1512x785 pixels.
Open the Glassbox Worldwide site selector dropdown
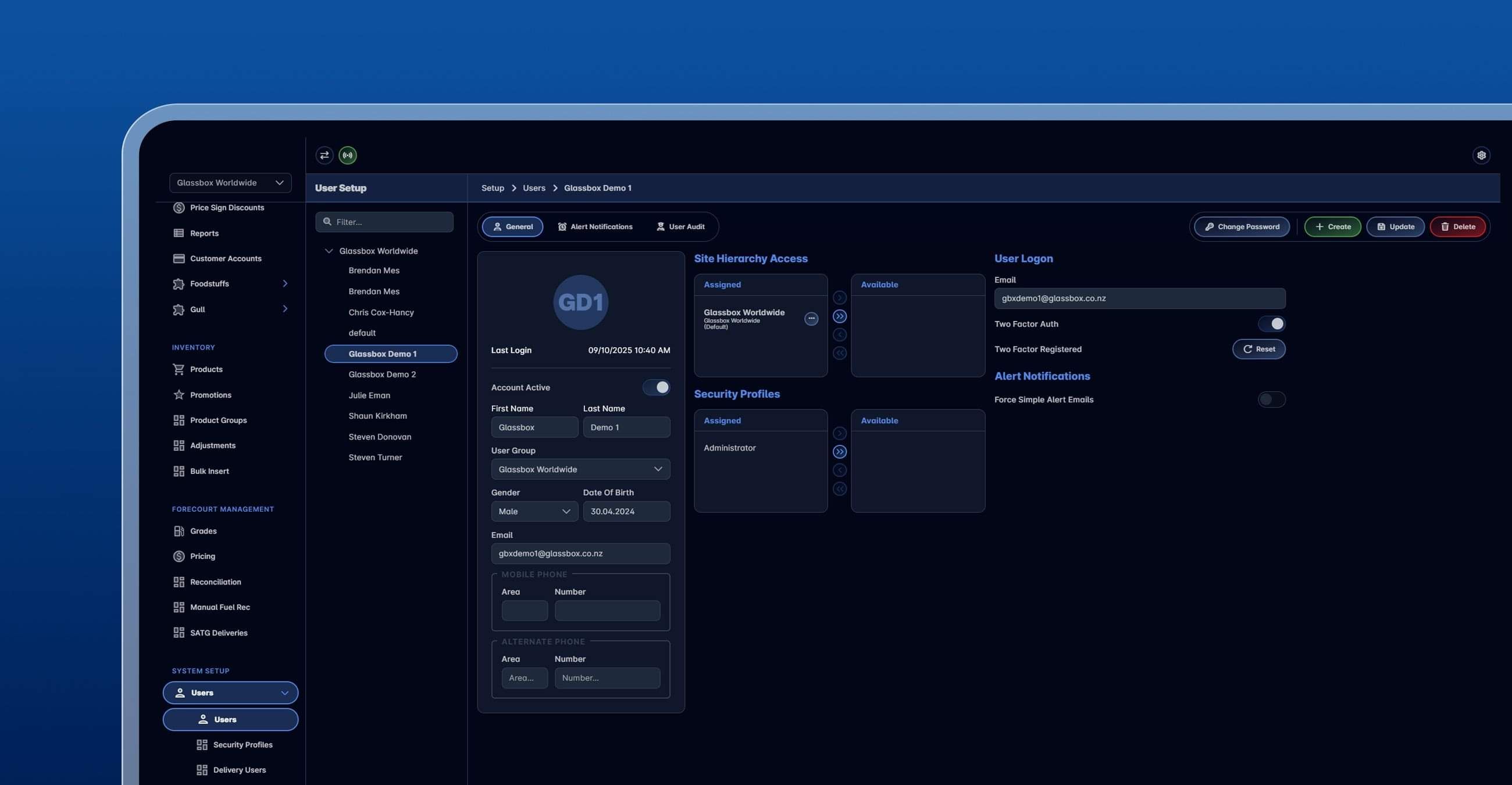tap(230, 183)
